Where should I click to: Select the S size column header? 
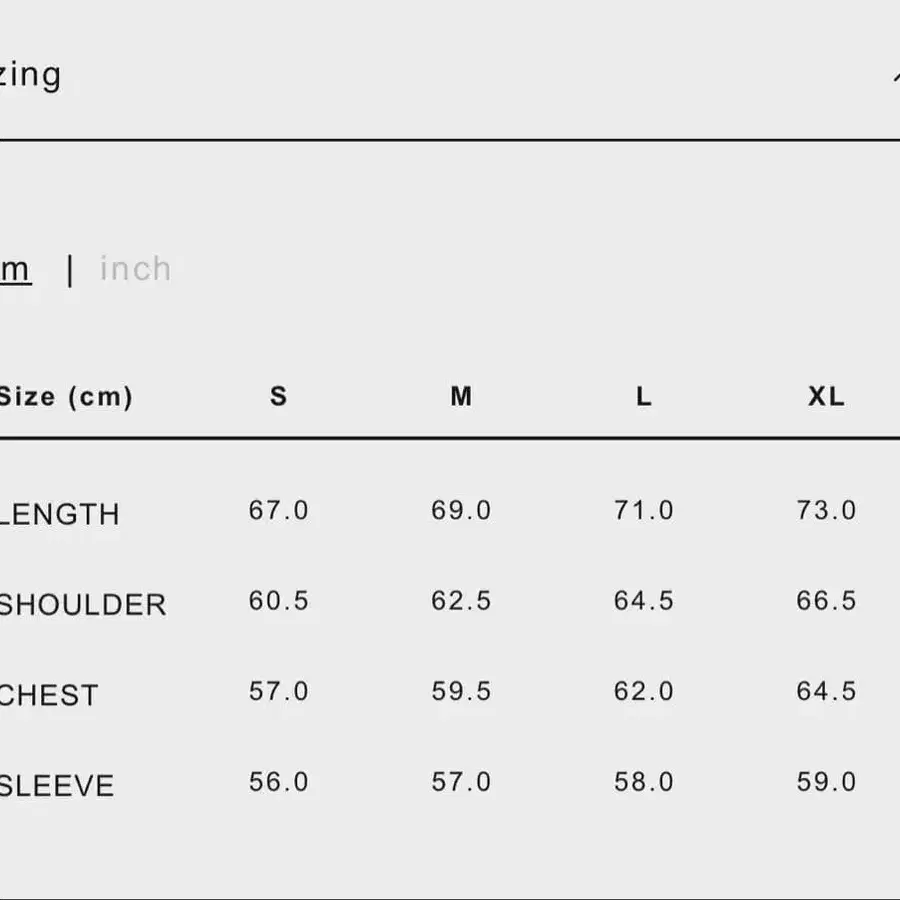[279, 397]
